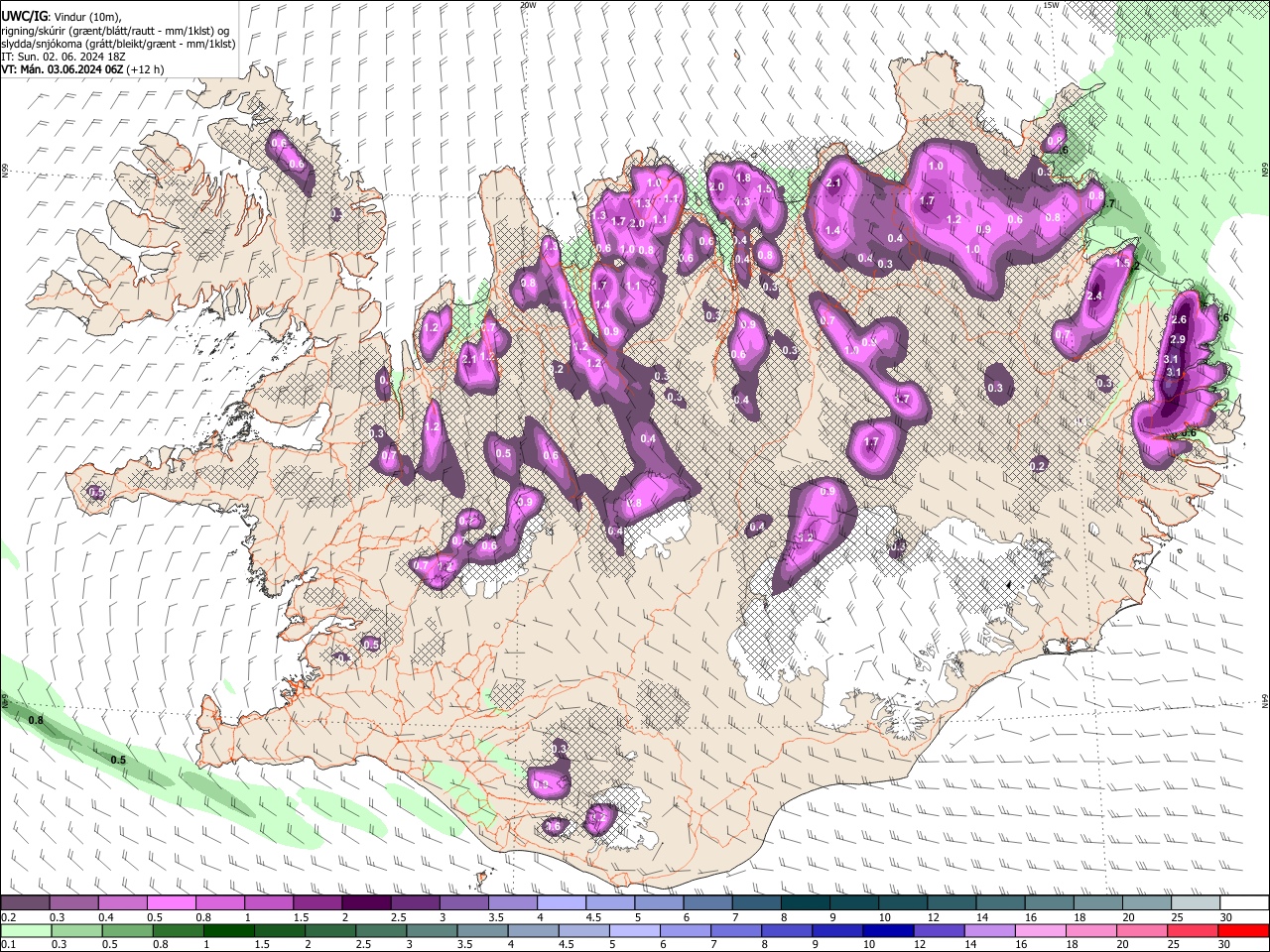Select the light pink 16 swatch in the lower legend row
The image size is (1270, 952).
(1040, 930)
